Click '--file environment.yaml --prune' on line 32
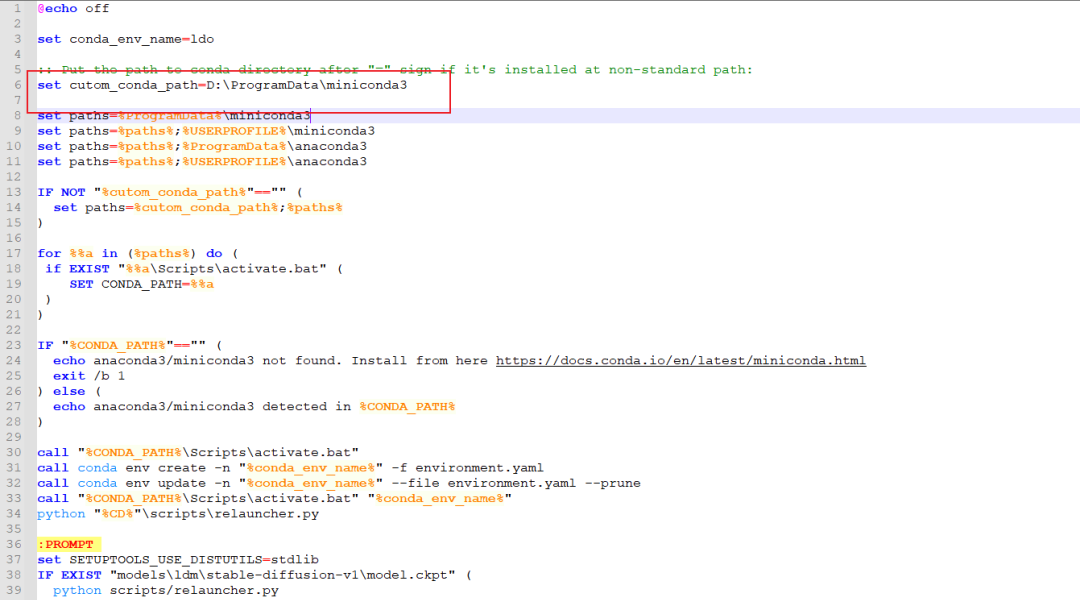 (516, 483)
